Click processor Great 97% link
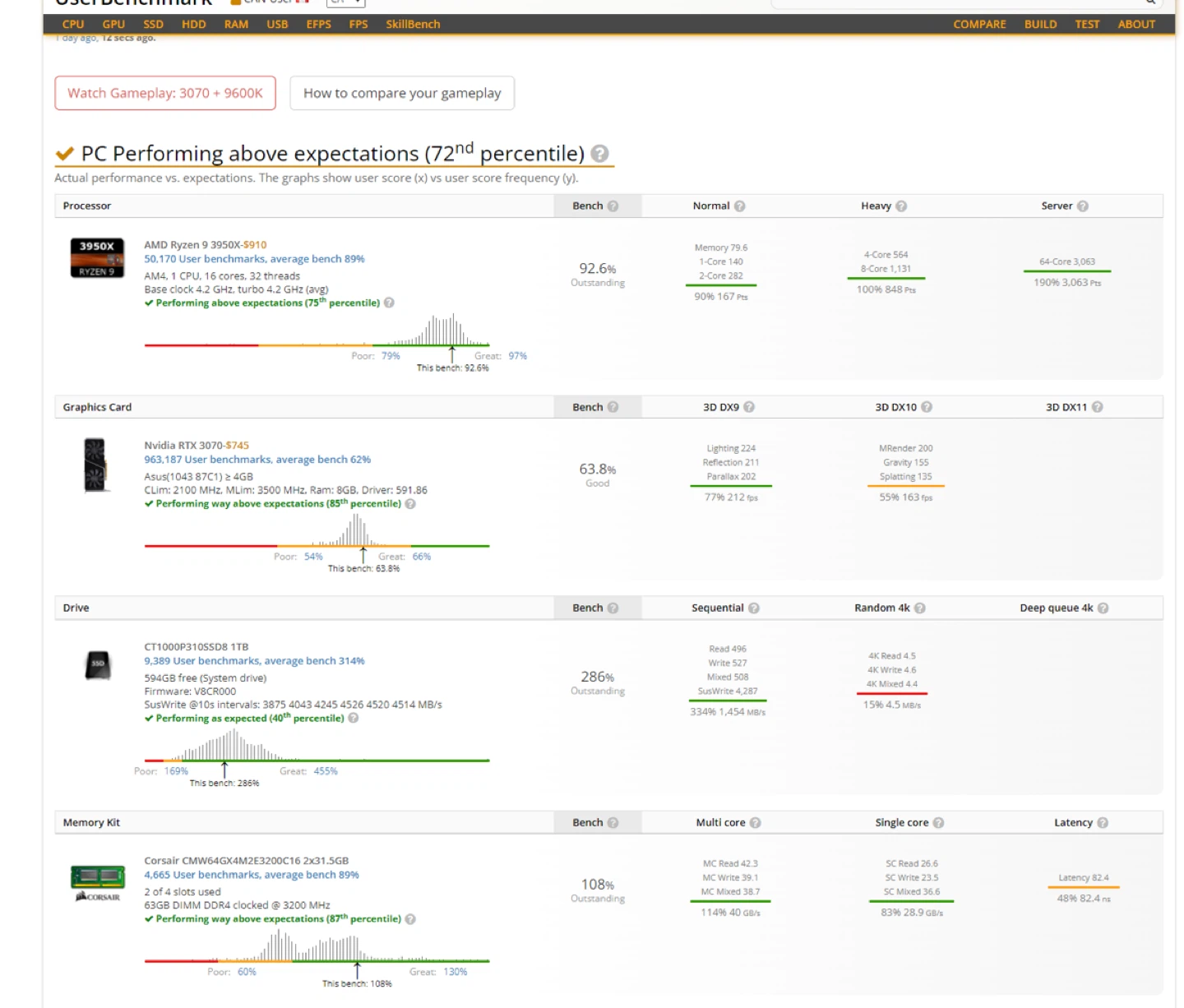This screenshot has height=1008, width=1184. 517,356
